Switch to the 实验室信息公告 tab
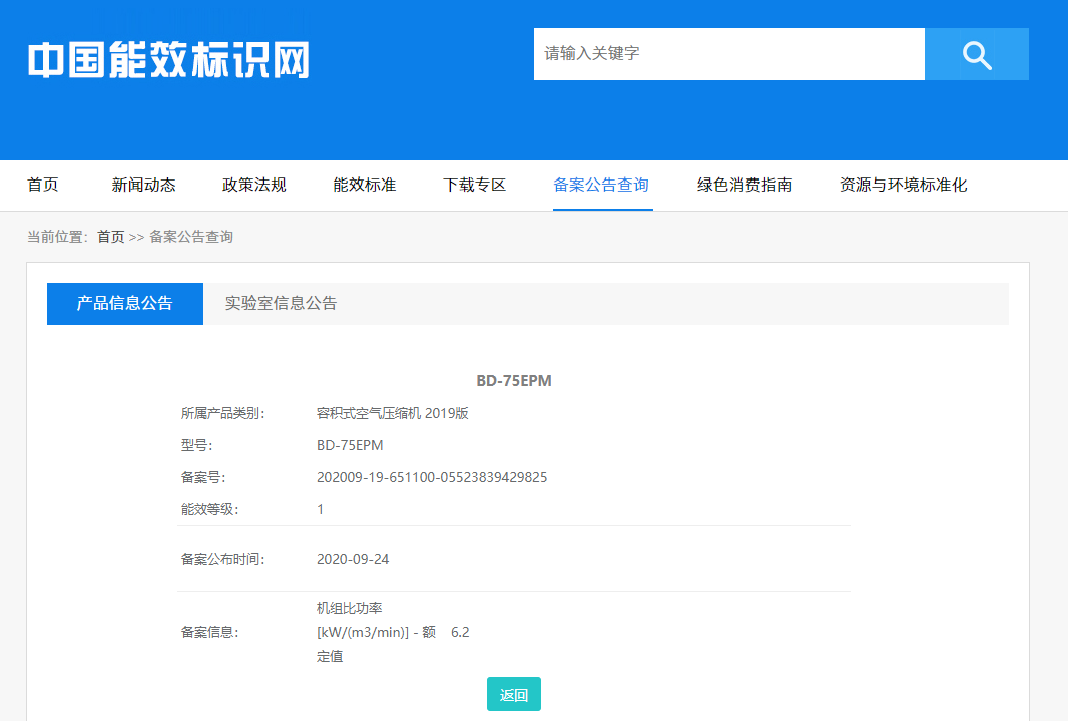The height and width of the screenshot is (721, 1068). [282, 303]
